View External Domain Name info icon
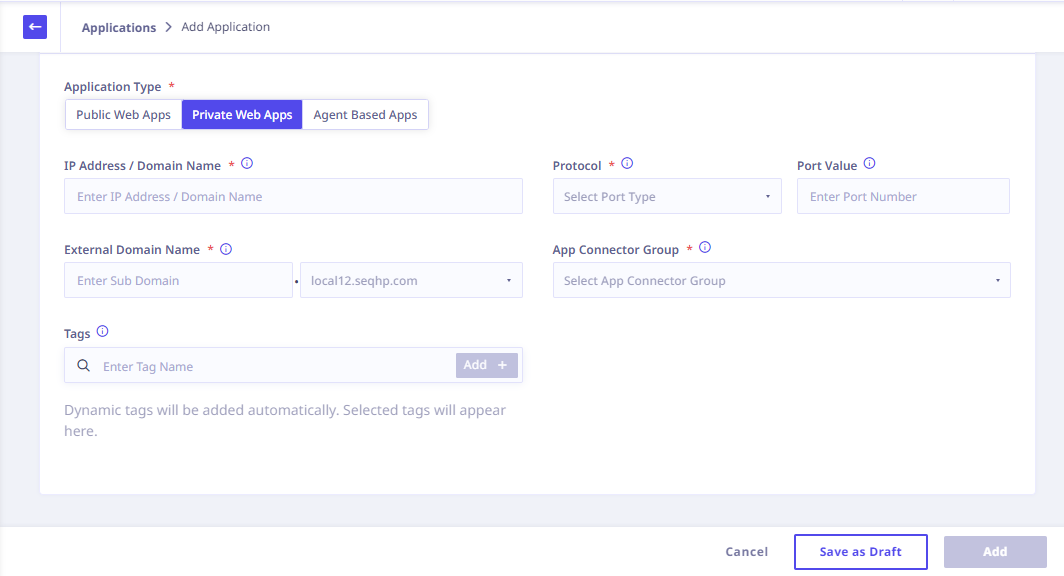This screenshot has height=576, width=1064. pos(226,249)
